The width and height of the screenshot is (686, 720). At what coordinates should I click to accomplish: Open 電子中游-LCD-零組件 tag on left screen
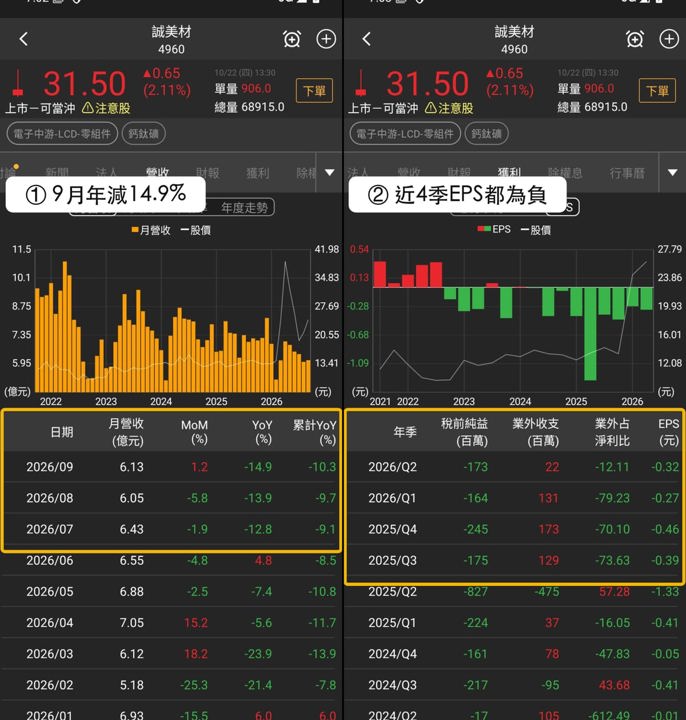click(x=62, y=134)
